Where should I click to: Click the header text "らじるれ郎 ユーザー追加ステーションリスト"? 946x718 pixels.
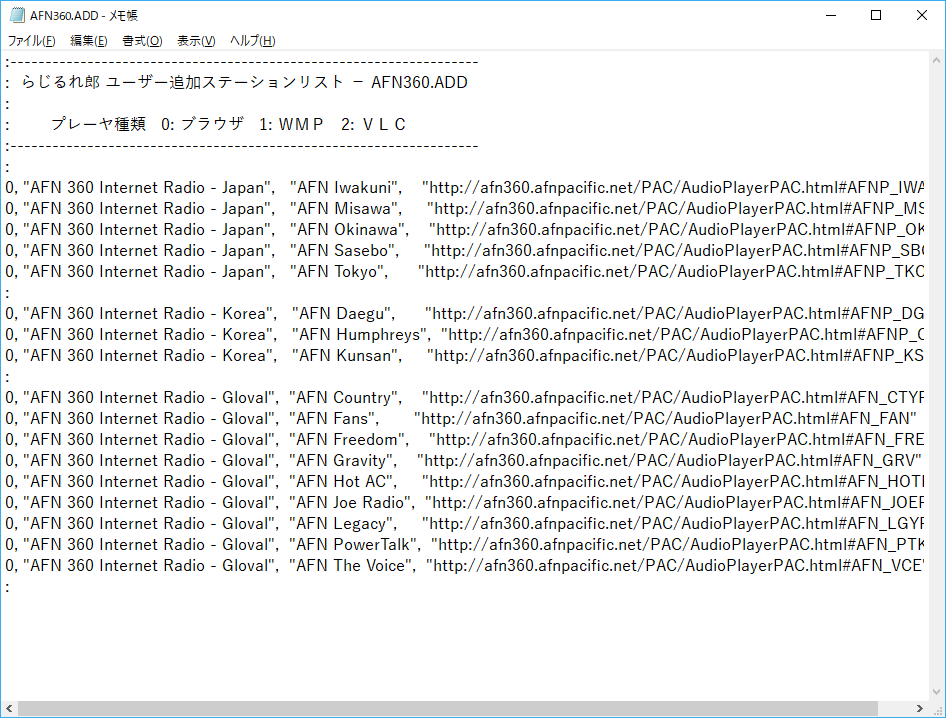click(182, 83)
